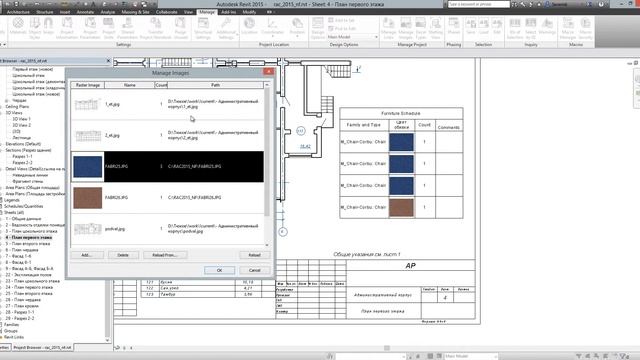
Task: Select 3D View 1 in Project Browser
Action: click(21, 119)
